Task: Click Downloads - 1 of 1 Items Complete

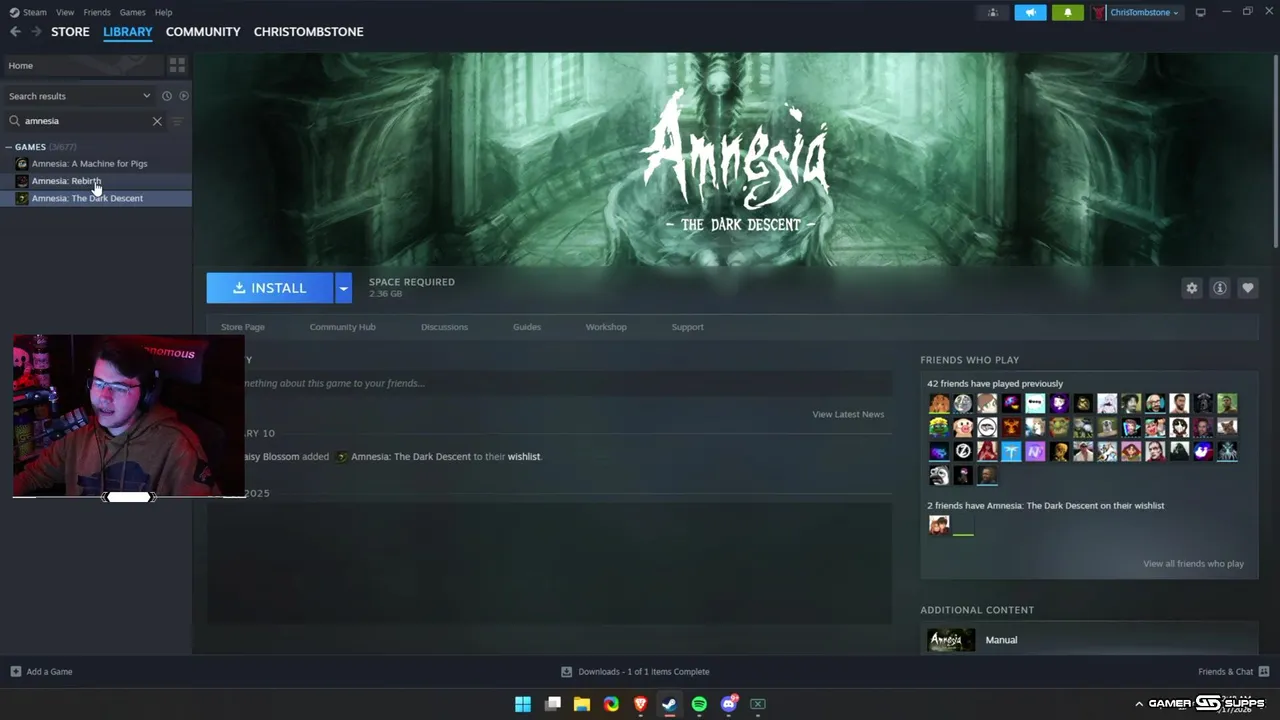Action: [x=644, y=671]
